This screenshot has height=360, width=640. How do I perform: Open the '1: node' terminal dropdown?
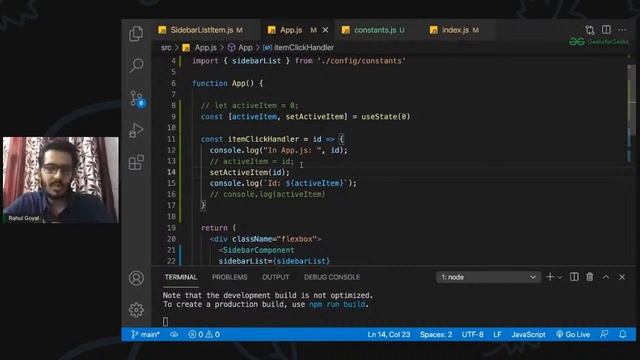click(488, 277)
